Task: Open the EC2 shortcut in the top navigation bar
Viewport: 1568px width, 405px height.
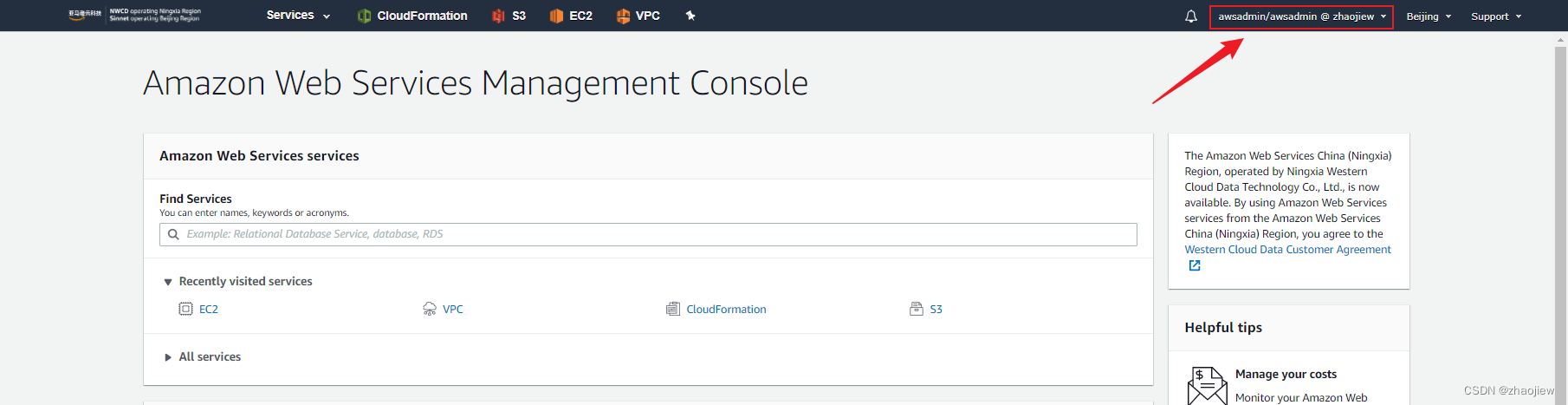Action: click(x=571, y=16)
